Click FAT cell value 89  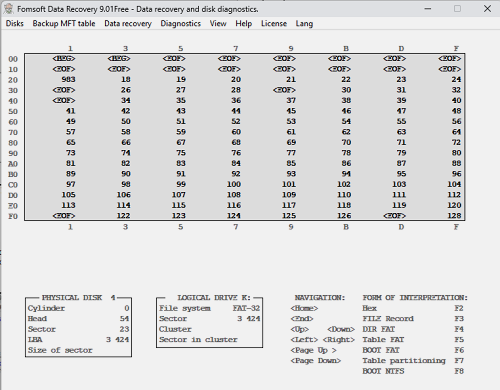[71, 174]
